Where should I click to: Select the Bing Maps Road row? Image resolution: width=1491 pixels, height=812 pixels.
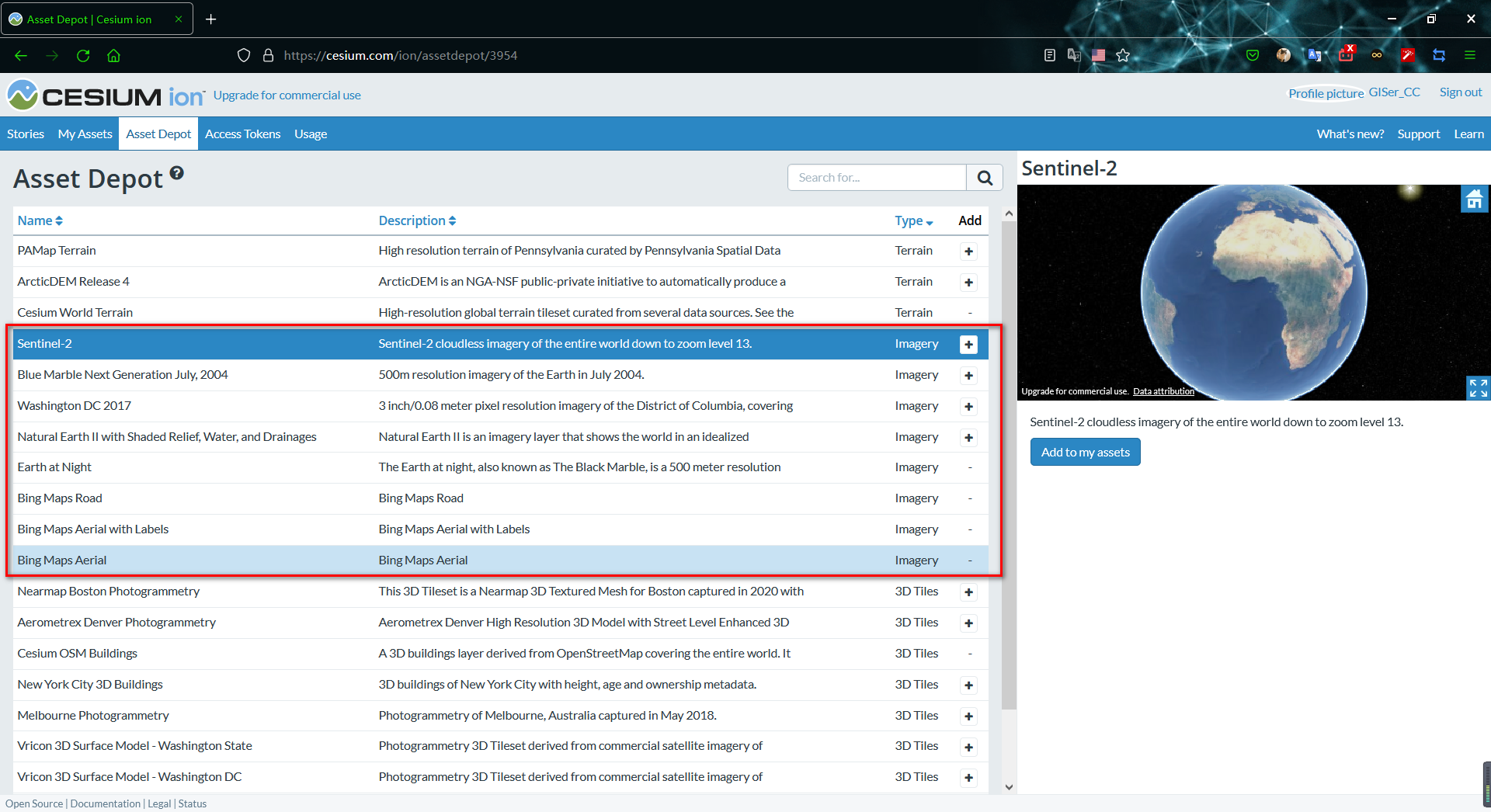[x=501, y=498]
